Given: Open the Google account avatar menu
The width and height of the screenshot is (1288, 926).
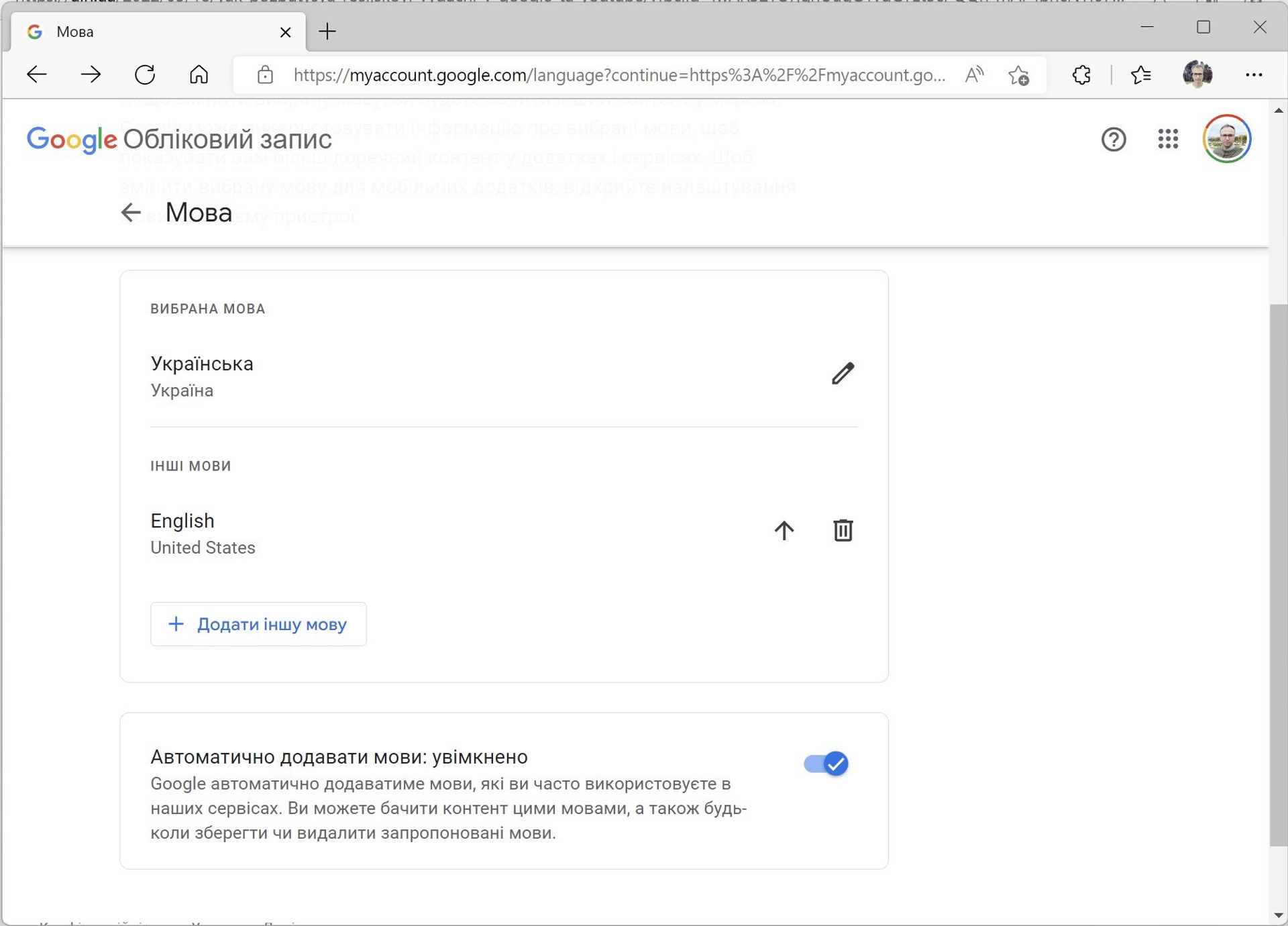Looking at the screenshot, I should [1226, 139].
